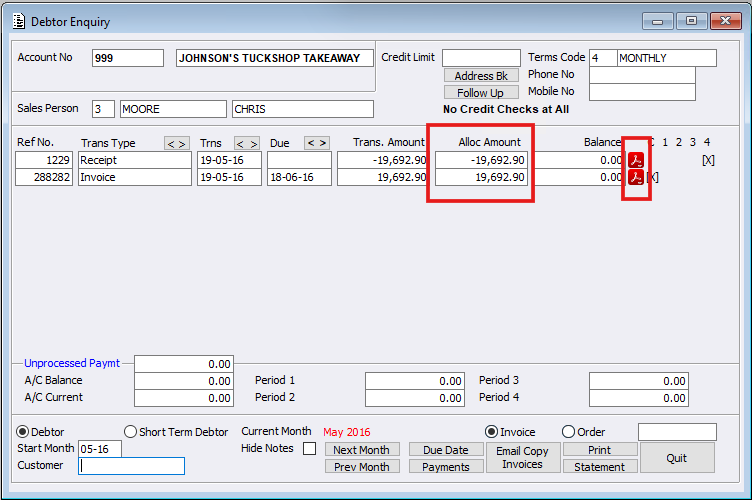752x500 pixels.
Task: Click the Period 2 amount field
Action: (415, 398)
